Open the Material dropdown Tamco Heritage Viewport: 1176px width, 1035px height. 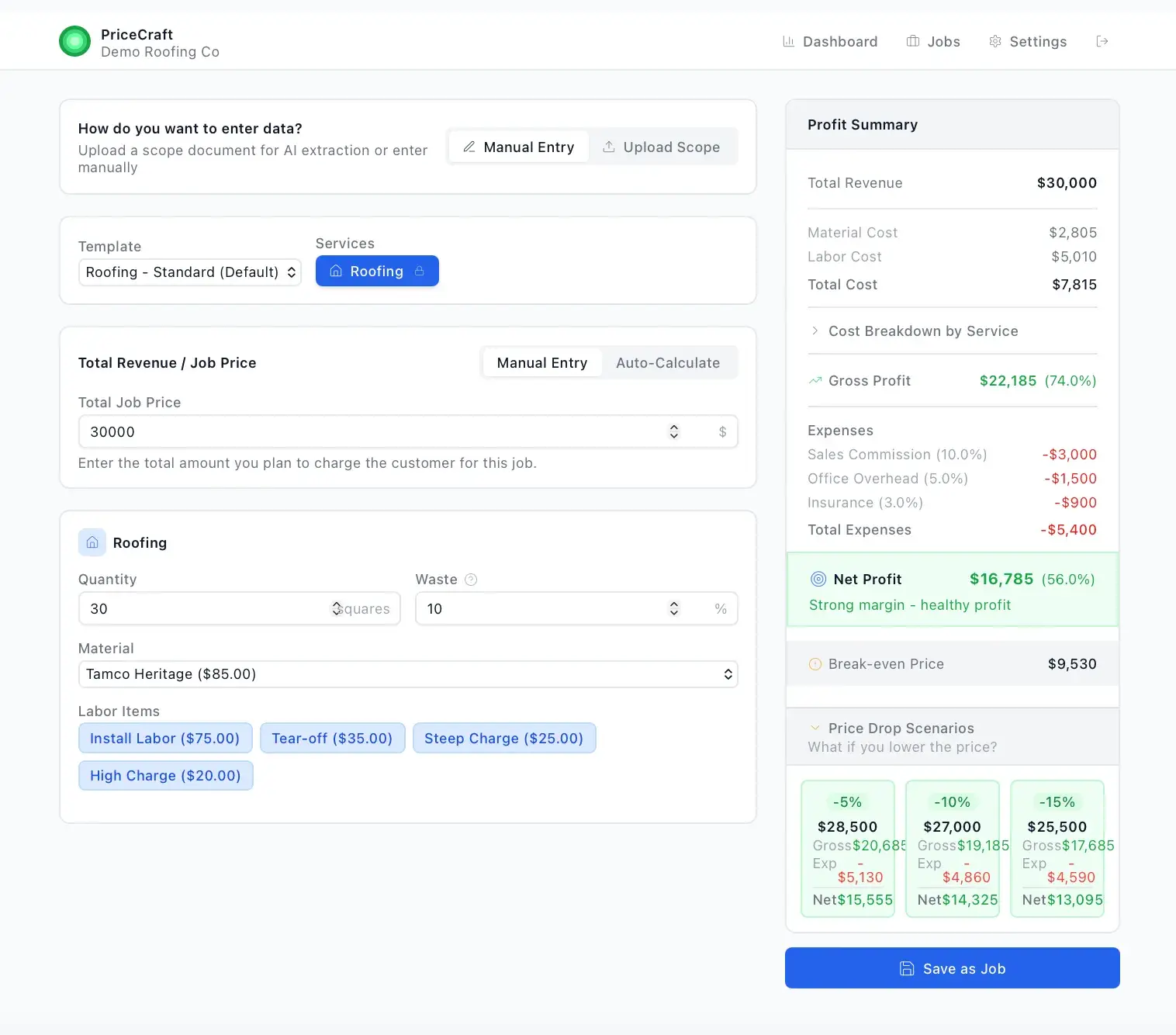pos(408,674)
